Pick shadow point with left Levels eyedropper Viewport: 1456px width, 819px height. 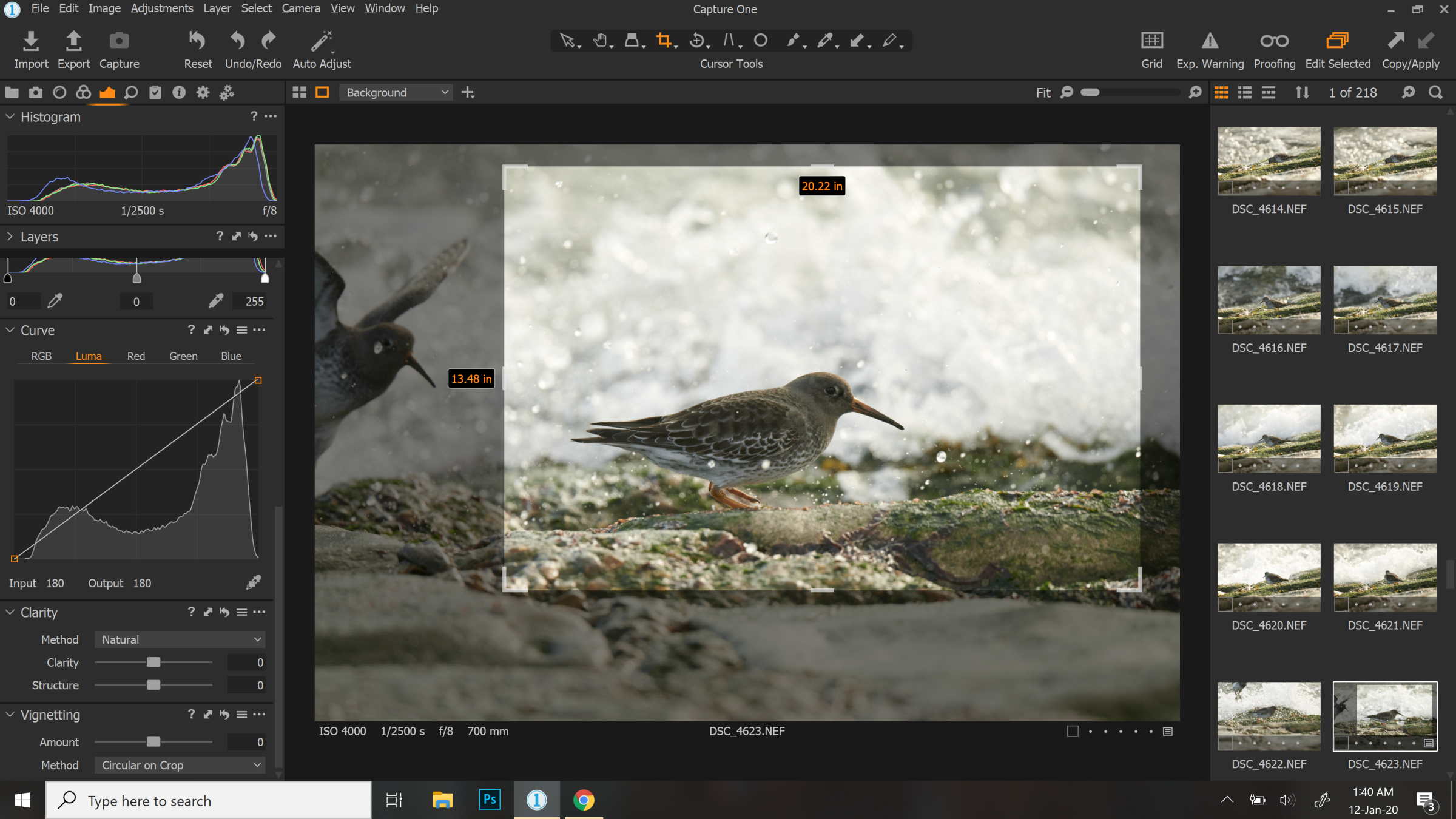[55, 301]
